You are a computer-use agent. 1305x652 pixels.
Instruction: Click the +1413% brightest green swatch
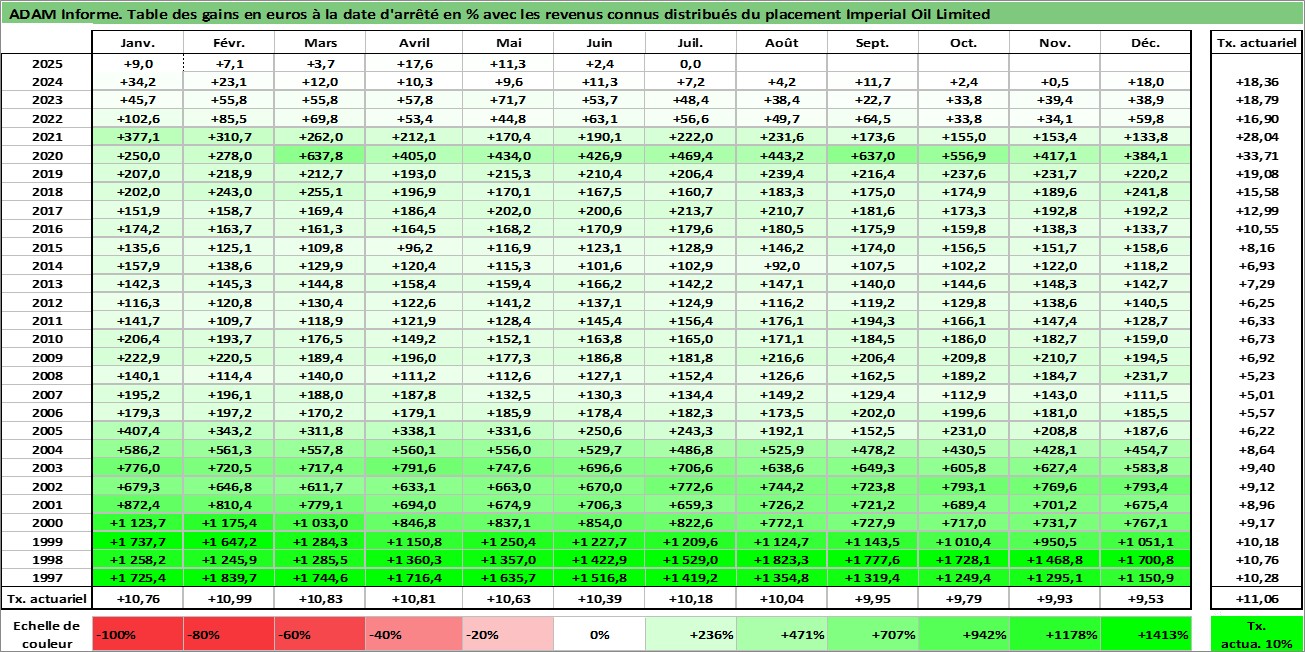click(1144, 634)
